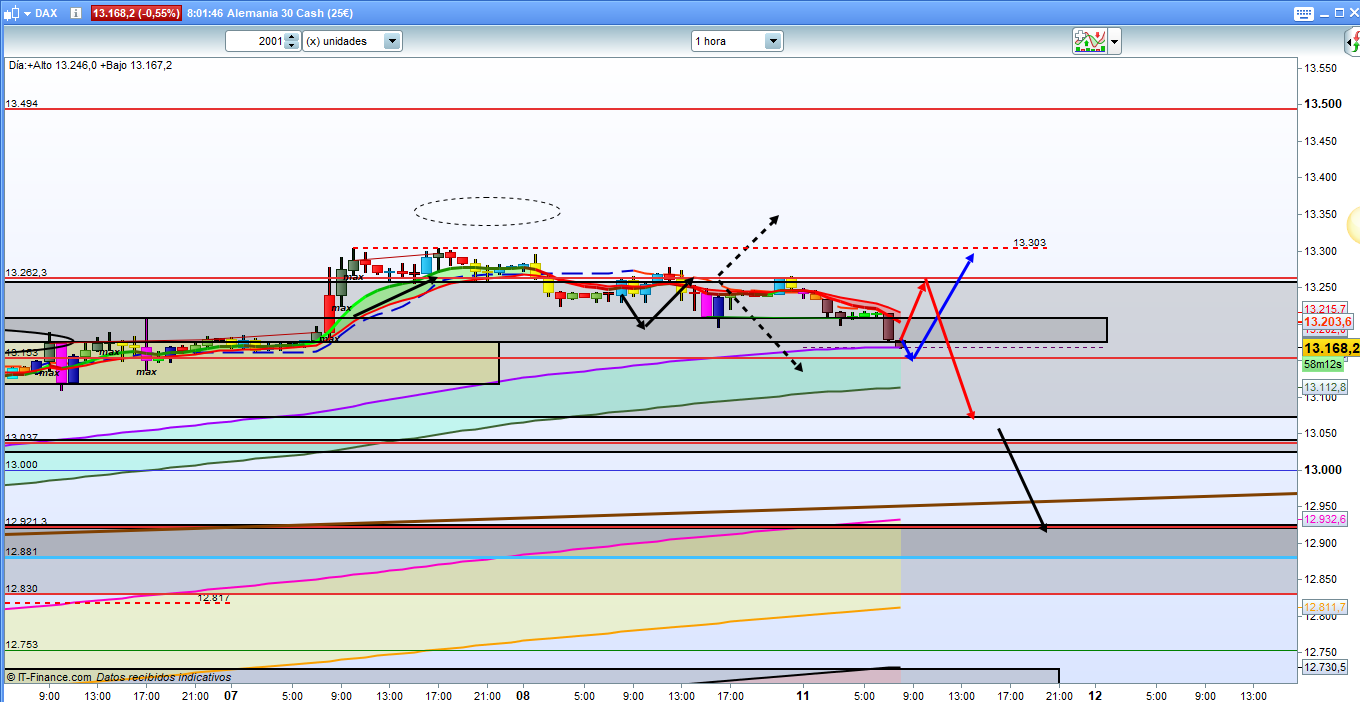Select the dashed ellipse drawing on chart
1360x702 pixels.
coord(487,198)
